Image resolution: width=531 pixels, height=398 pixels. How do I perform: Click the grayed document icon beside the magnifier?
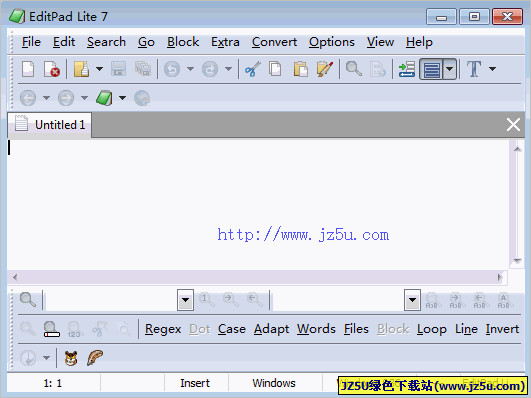[x=377, y=69]
